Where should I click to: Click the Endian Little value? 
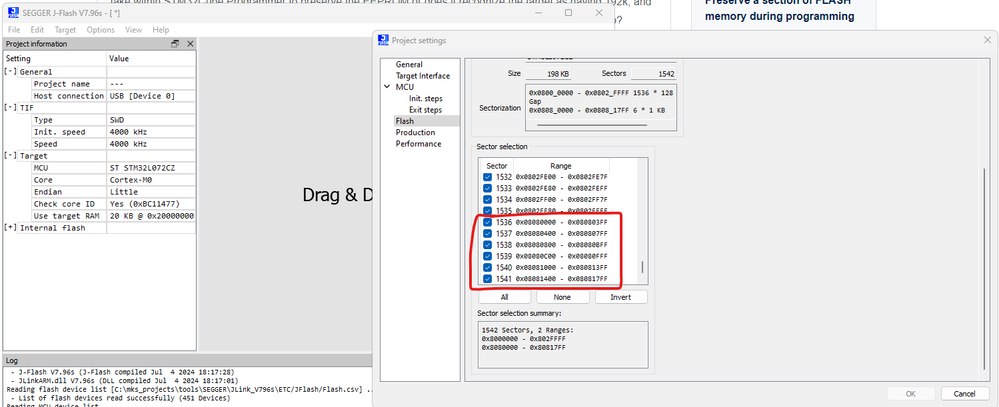[x=151, y=192]
